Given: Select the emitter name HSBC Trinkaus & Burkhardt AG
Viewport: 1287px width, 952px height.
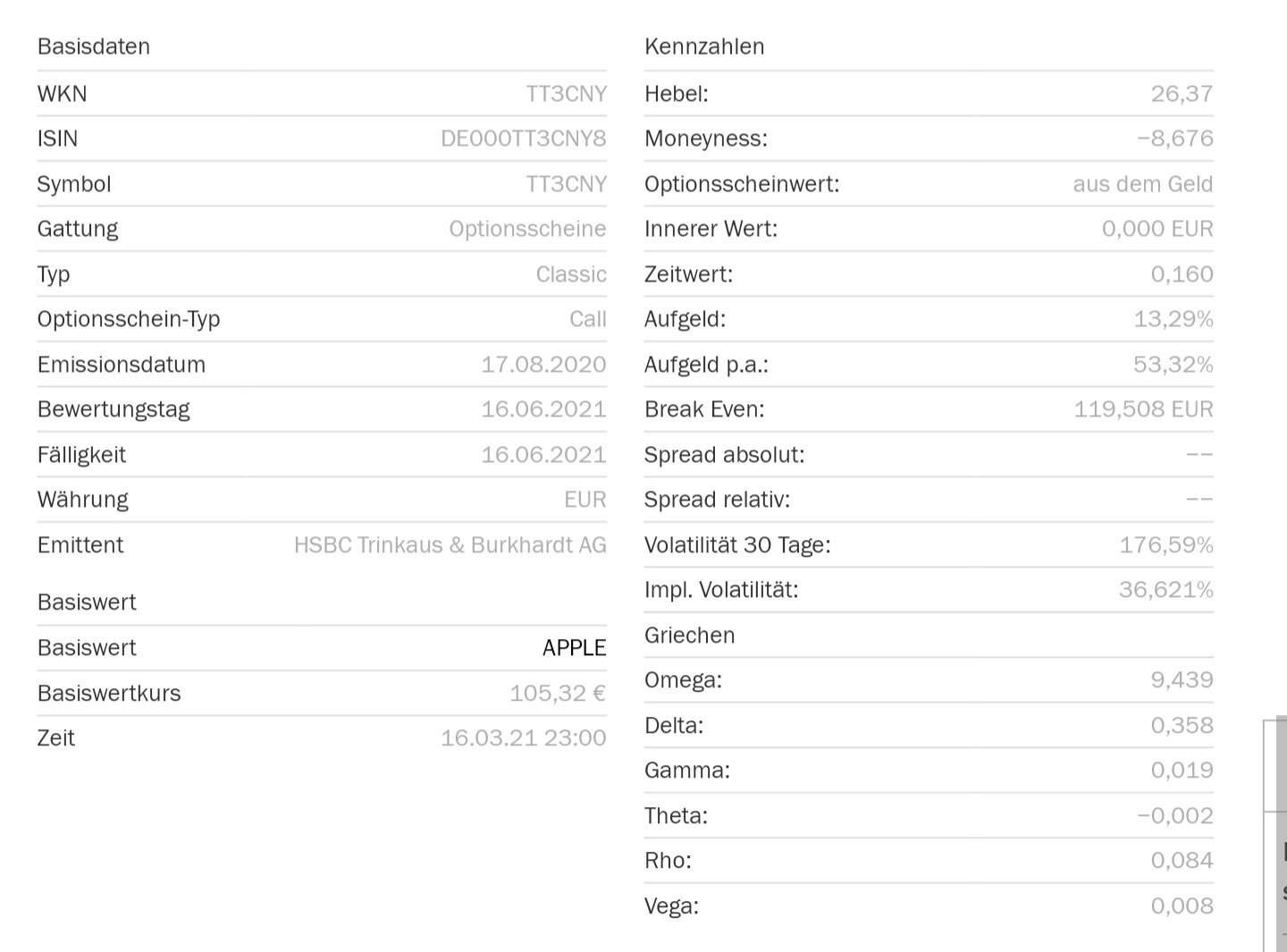Looking at the screenshot, I should [450, 545].
